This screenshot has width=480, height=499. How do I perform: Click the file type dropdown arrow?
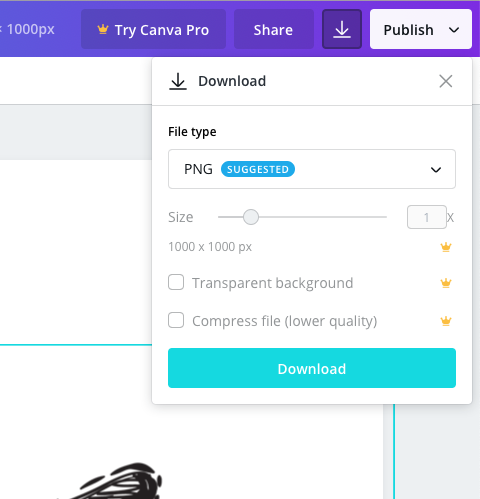point(436,170)
